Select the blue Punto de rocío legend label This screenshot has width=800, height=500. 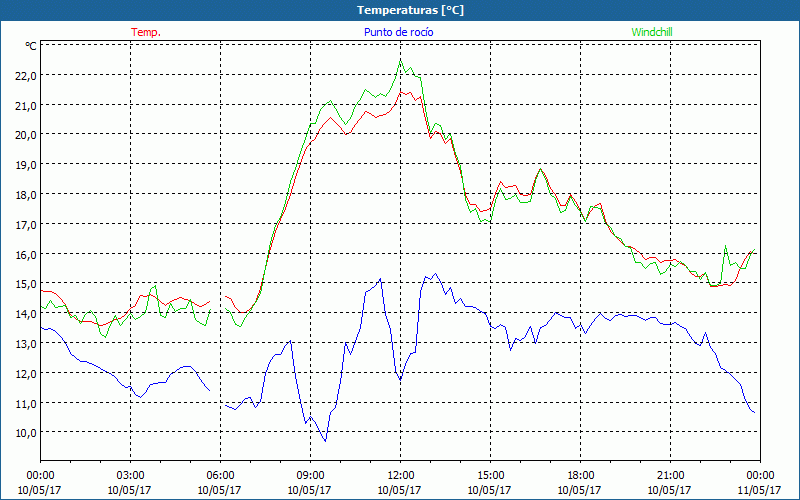pos(398,32)
